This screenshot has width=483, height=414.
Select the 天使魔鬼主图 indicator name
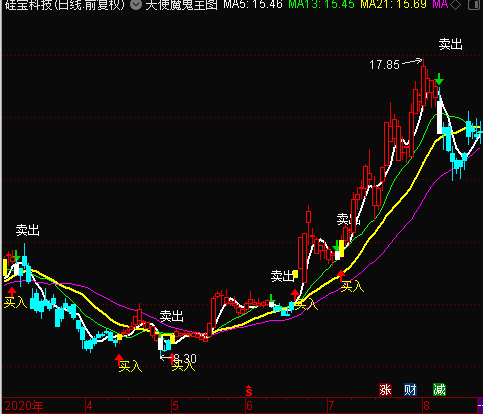[x=181, y=4]
